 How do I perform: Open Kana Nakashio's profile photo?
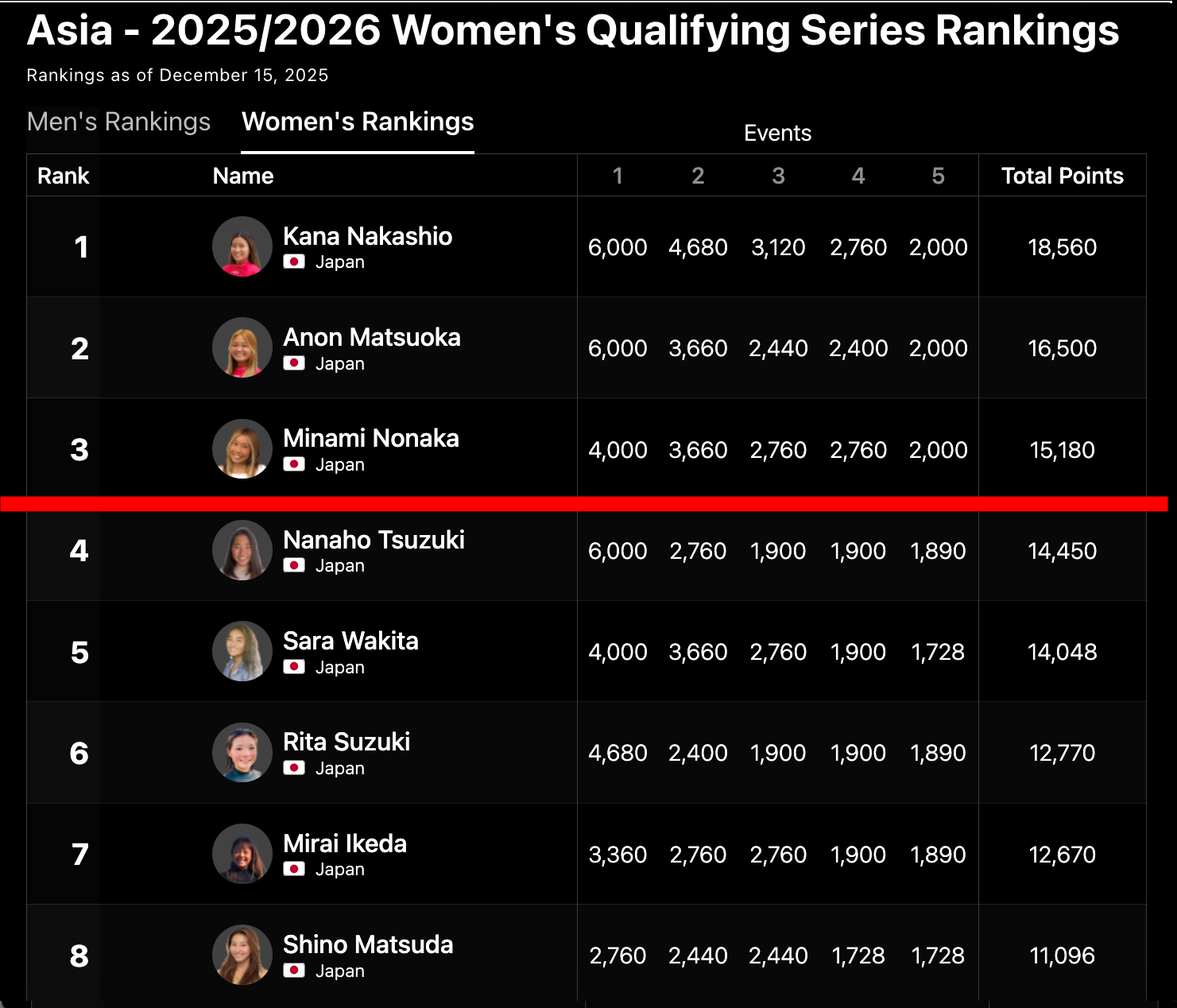pyautogui.click(x=242, y=246)
